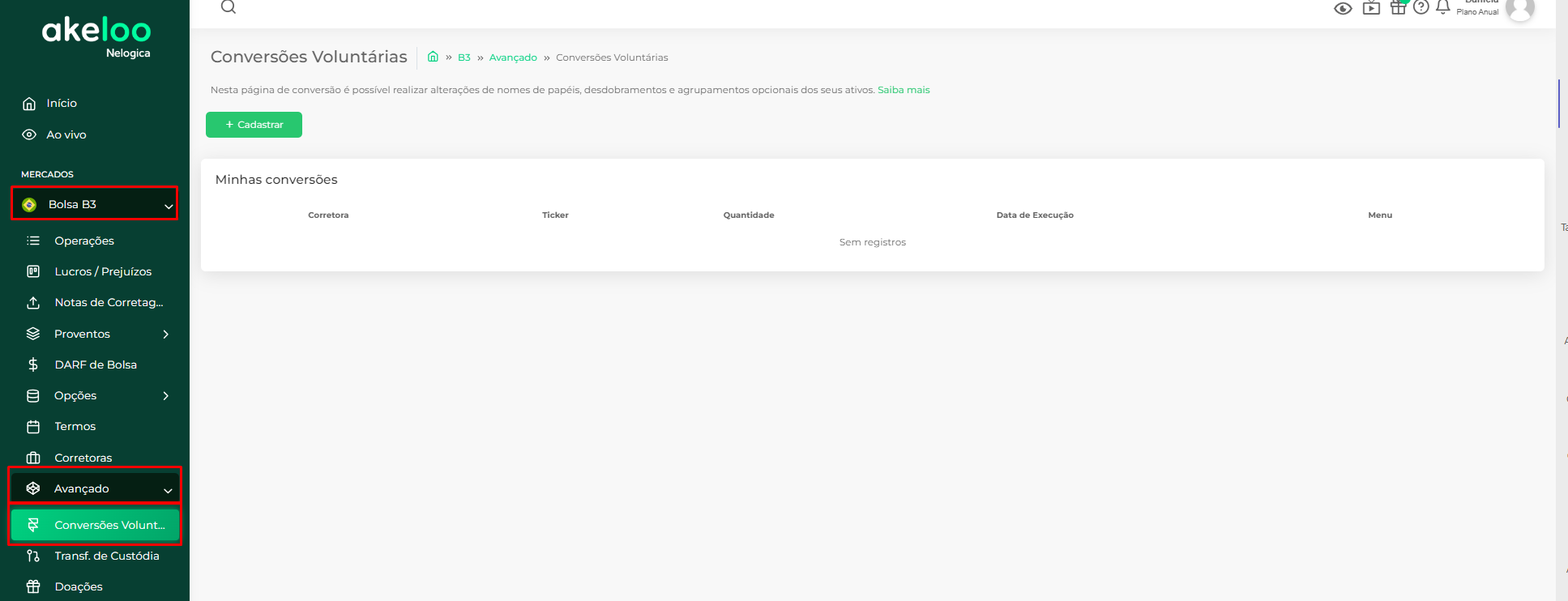This screenshot has width=1568, height=601.
Task: Click the breadcrumb home icon
Action: (433, 57)
